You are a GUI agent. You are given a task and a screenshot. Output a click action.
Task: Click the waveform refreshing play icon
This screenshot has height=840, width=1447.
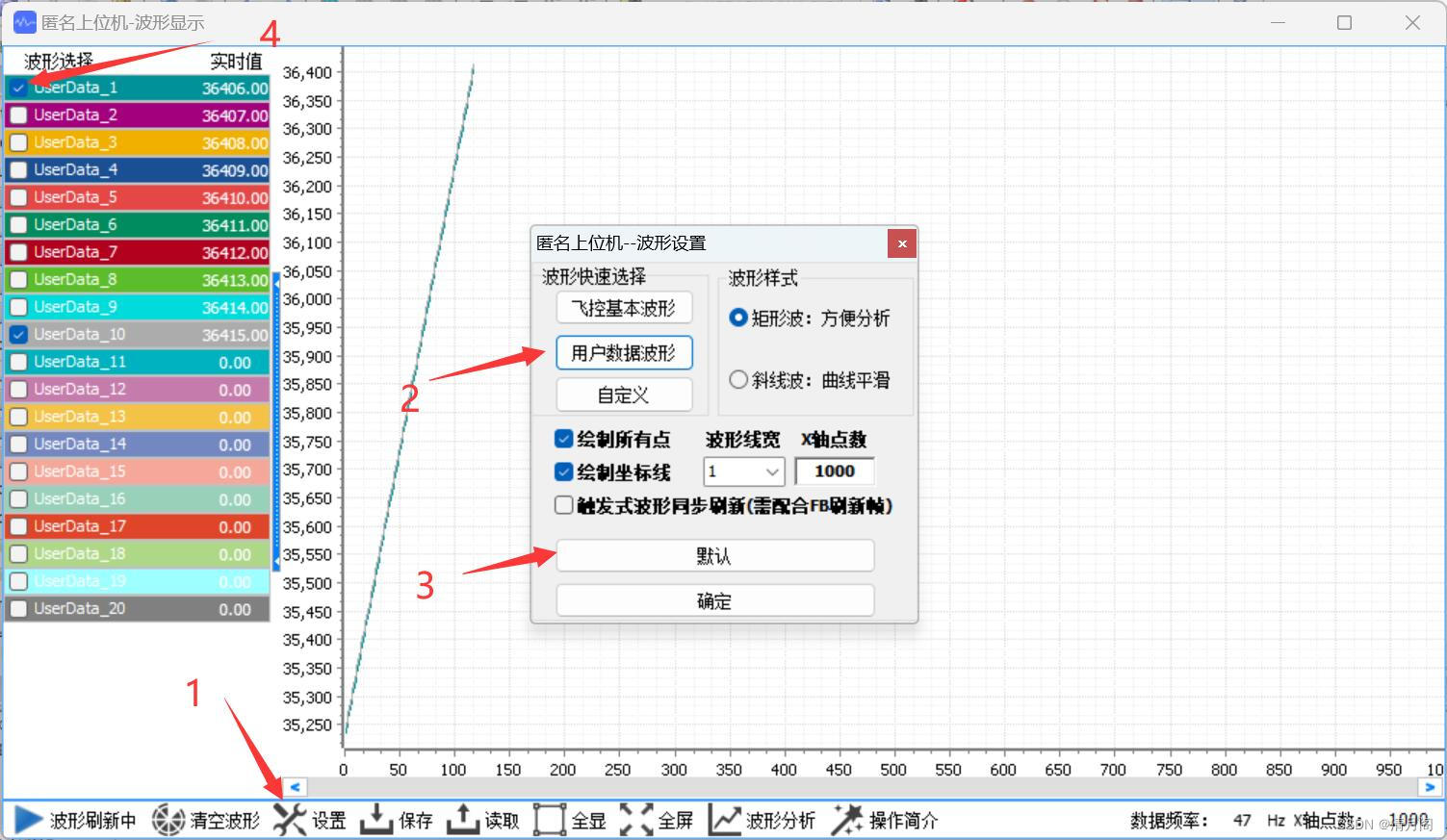tap(28, 820)
